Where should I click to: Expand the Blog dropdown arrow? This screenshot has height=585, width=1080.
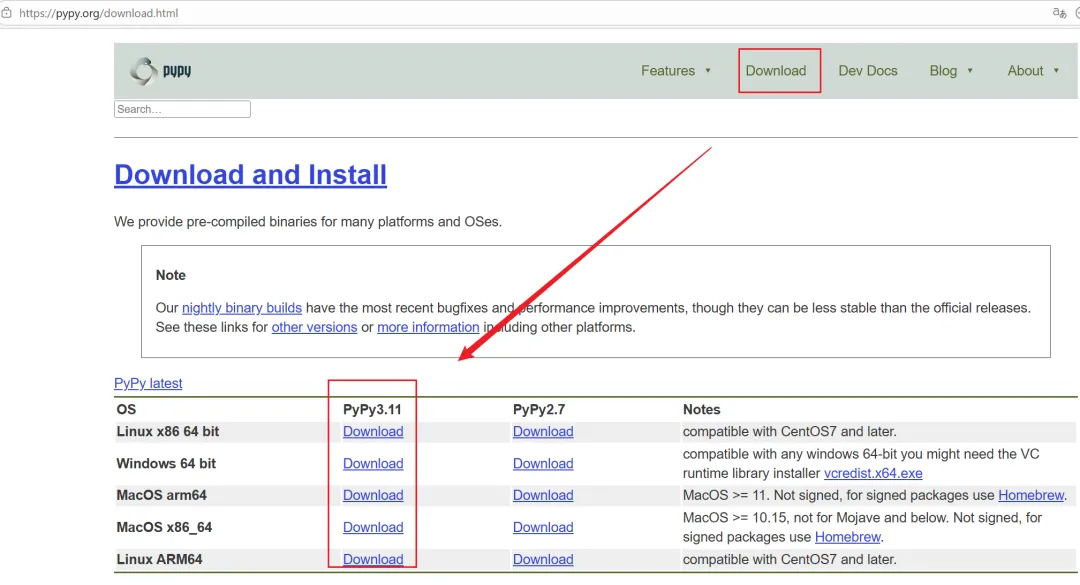click(970, 71)
